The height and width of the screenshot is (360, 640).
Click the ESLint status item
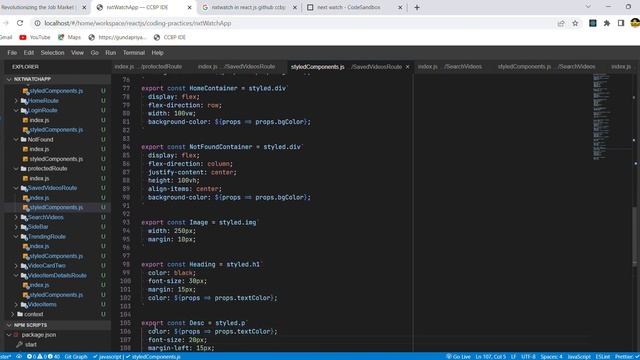click(x=602, y=356)
